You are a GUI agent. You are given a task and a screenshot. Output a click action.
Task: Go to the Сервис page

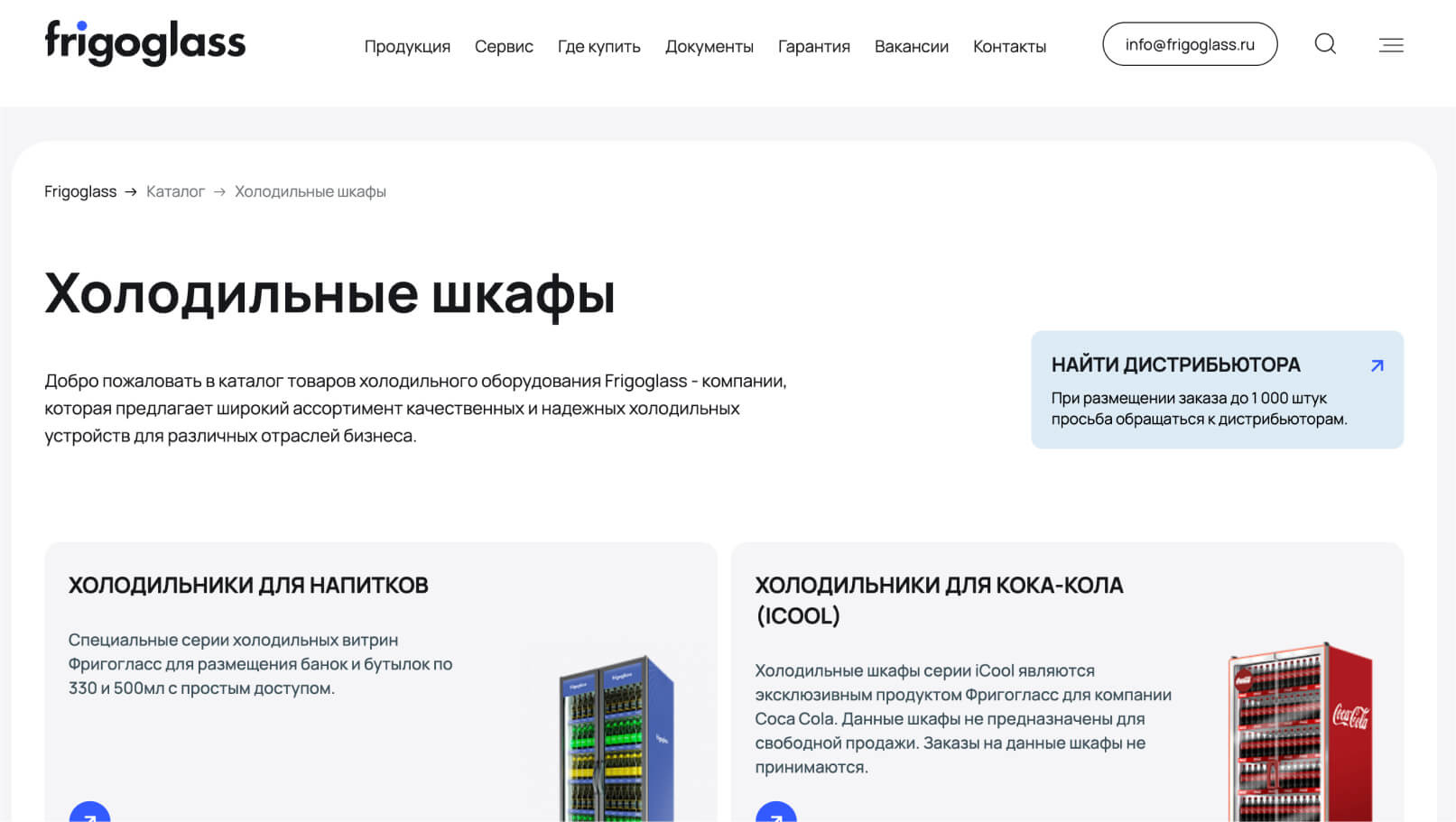(x=504, y=46)
